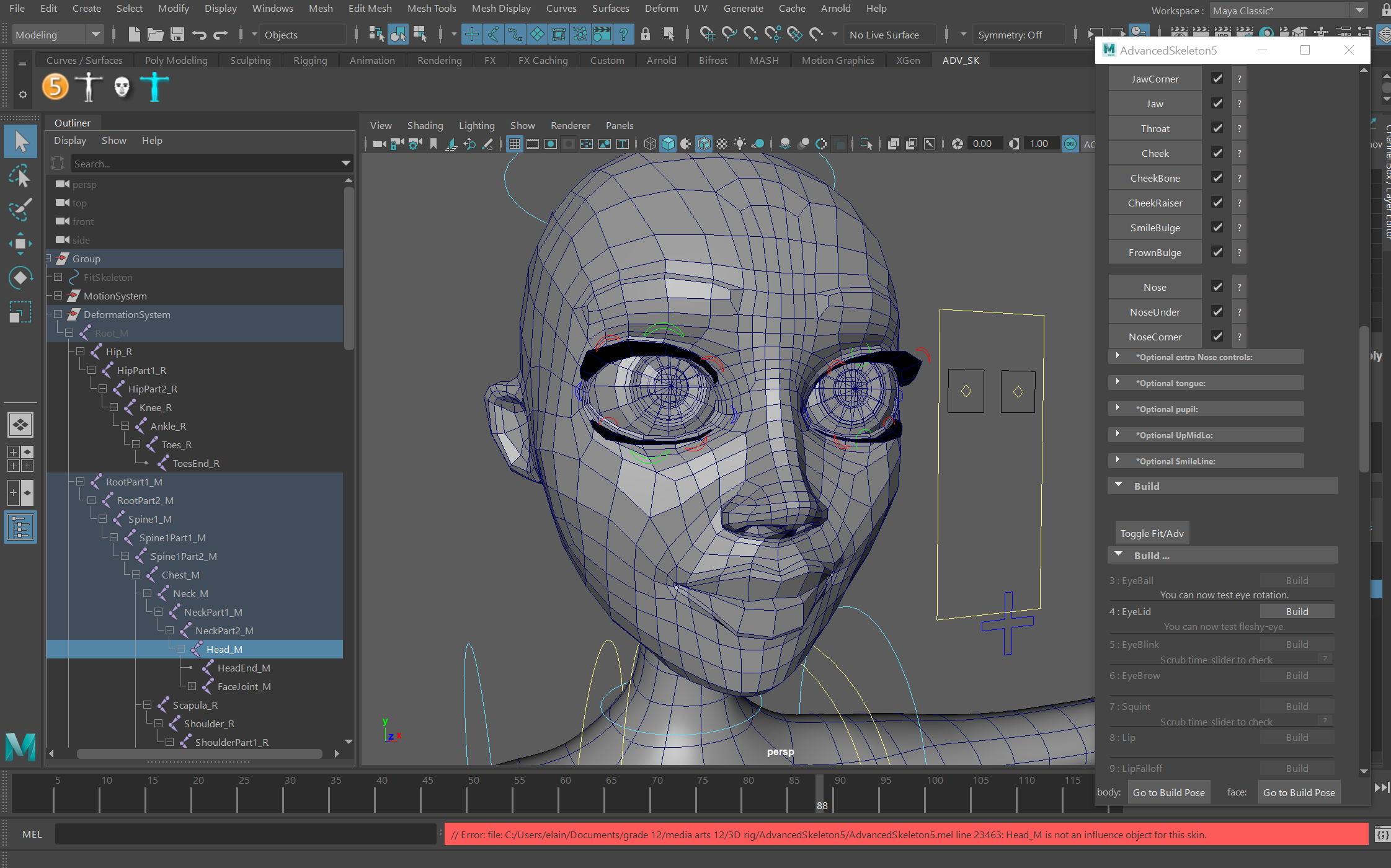Image resolution: width=1391 pixels, height=868 pixels.
Task: Click Go to Build Pose for body
Action: pyautogui.click(x=1168, y=792)
